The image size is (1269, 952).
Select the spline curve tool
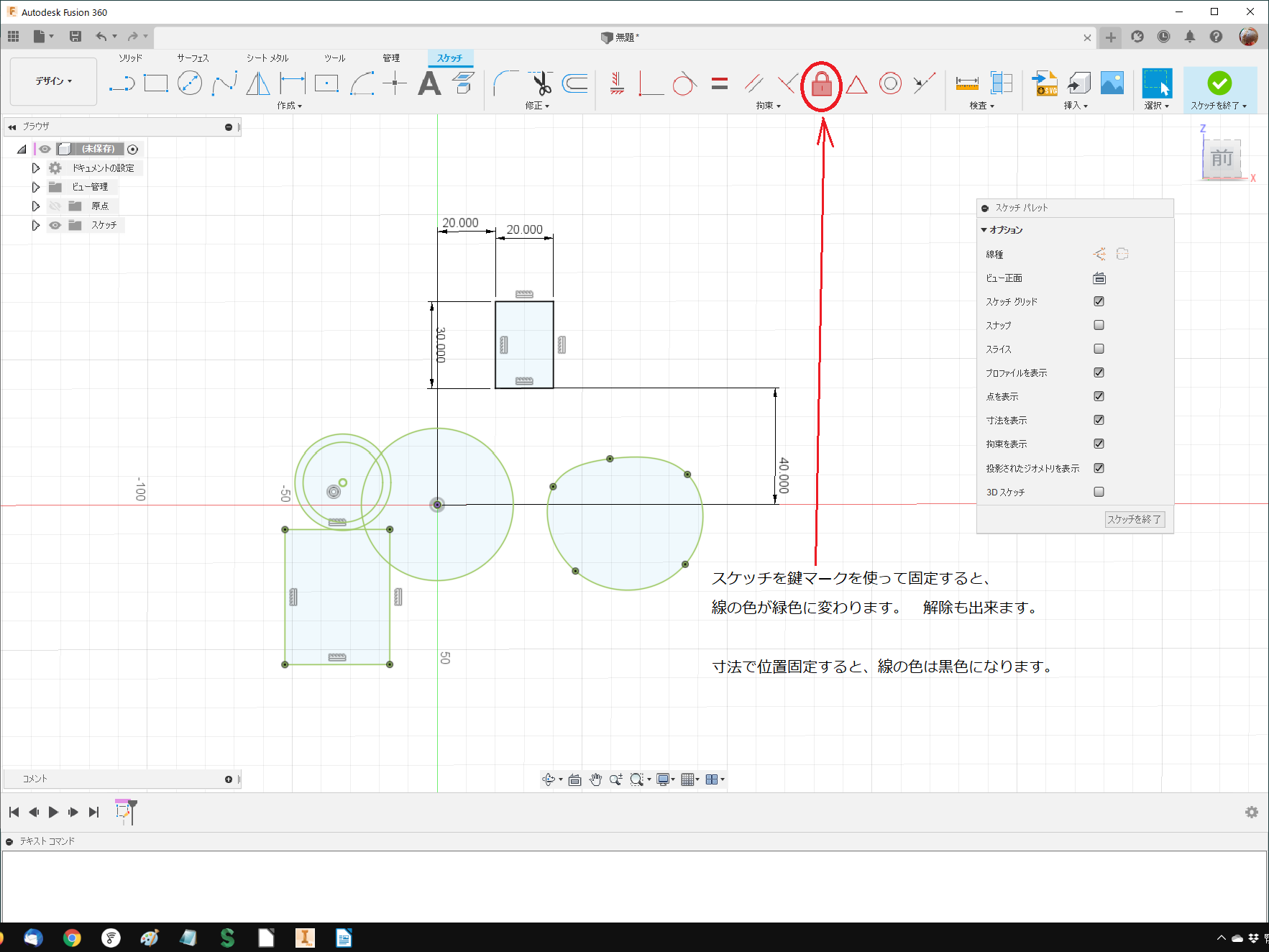click(224, 83)
